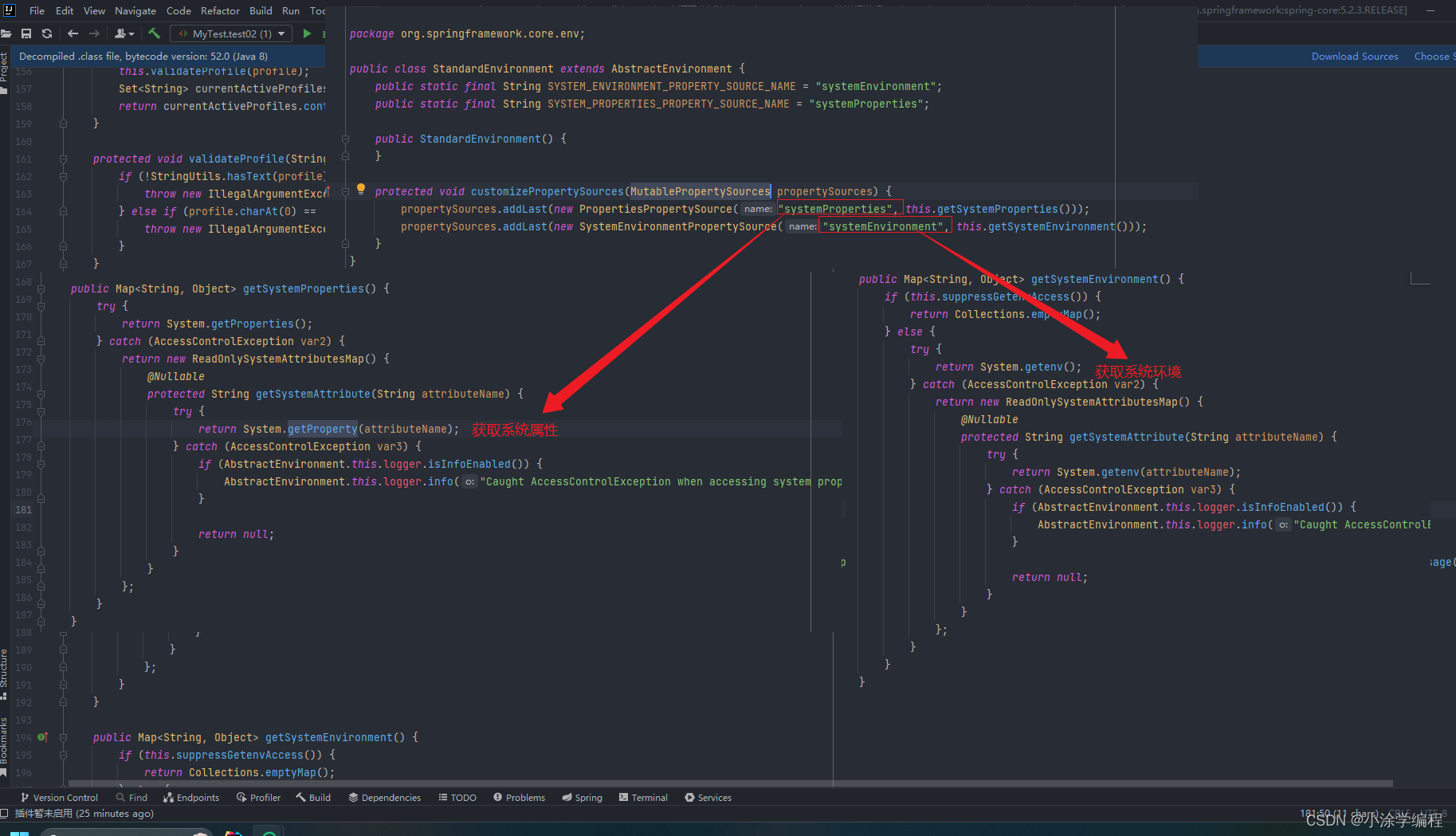Click the override gutter icon on line 194
The height and width of the screenshot is (836, 1456).
[43, 737]
